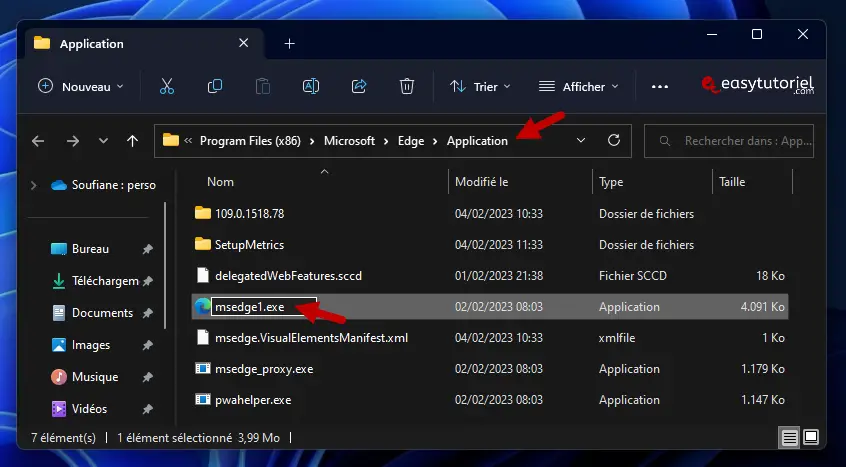Click the Delete trash icon
This screenshot has width=846, height=467.
coord(407,87)
